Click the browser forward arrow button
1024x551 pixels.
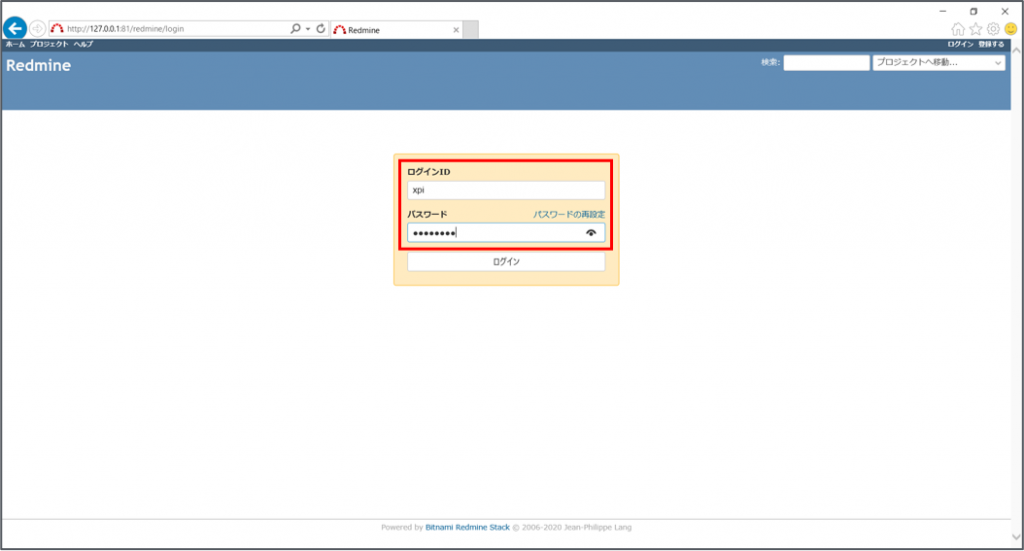pos(37,29)
